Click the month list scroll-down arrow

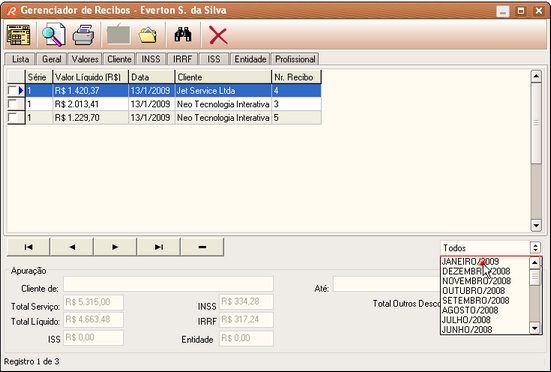click(x=535, y=328)
